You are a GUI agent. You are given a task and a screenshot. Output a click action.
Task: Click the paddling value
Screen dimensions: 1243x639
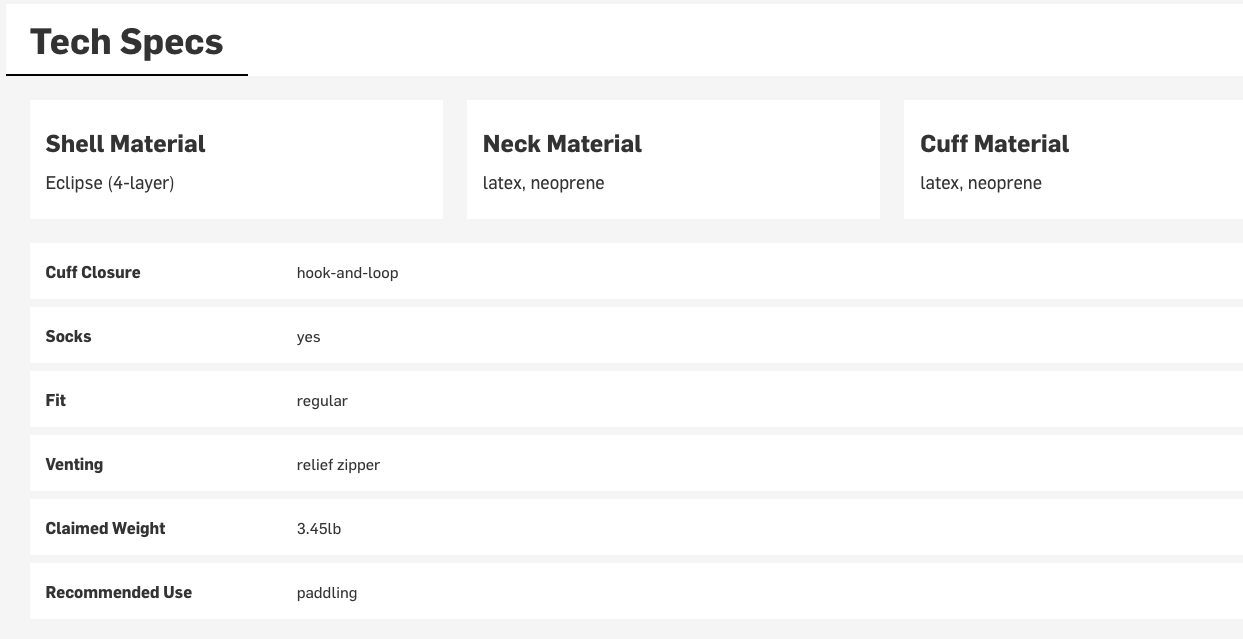pyautogui.click(x=327, y=593)
